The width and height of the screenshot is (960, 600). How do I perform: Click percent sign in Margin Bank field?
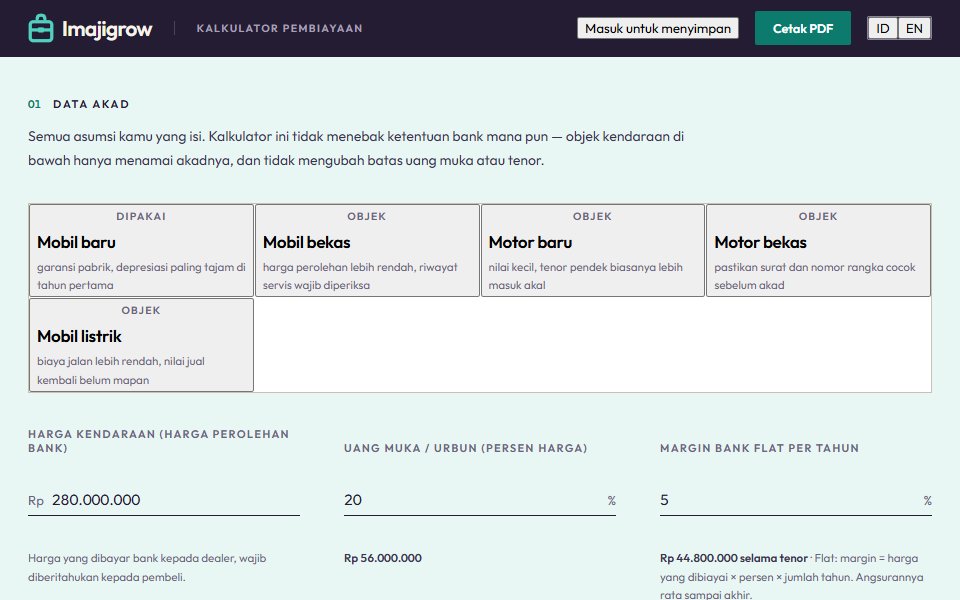point(928,501)
